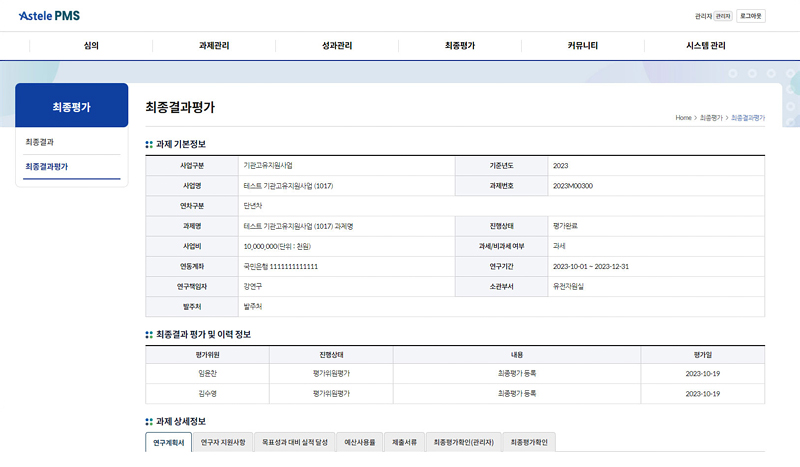Open the 과제관리 menu
This screenshot has height=467, width=800.
pyautogui.click(x=214, y=46)
